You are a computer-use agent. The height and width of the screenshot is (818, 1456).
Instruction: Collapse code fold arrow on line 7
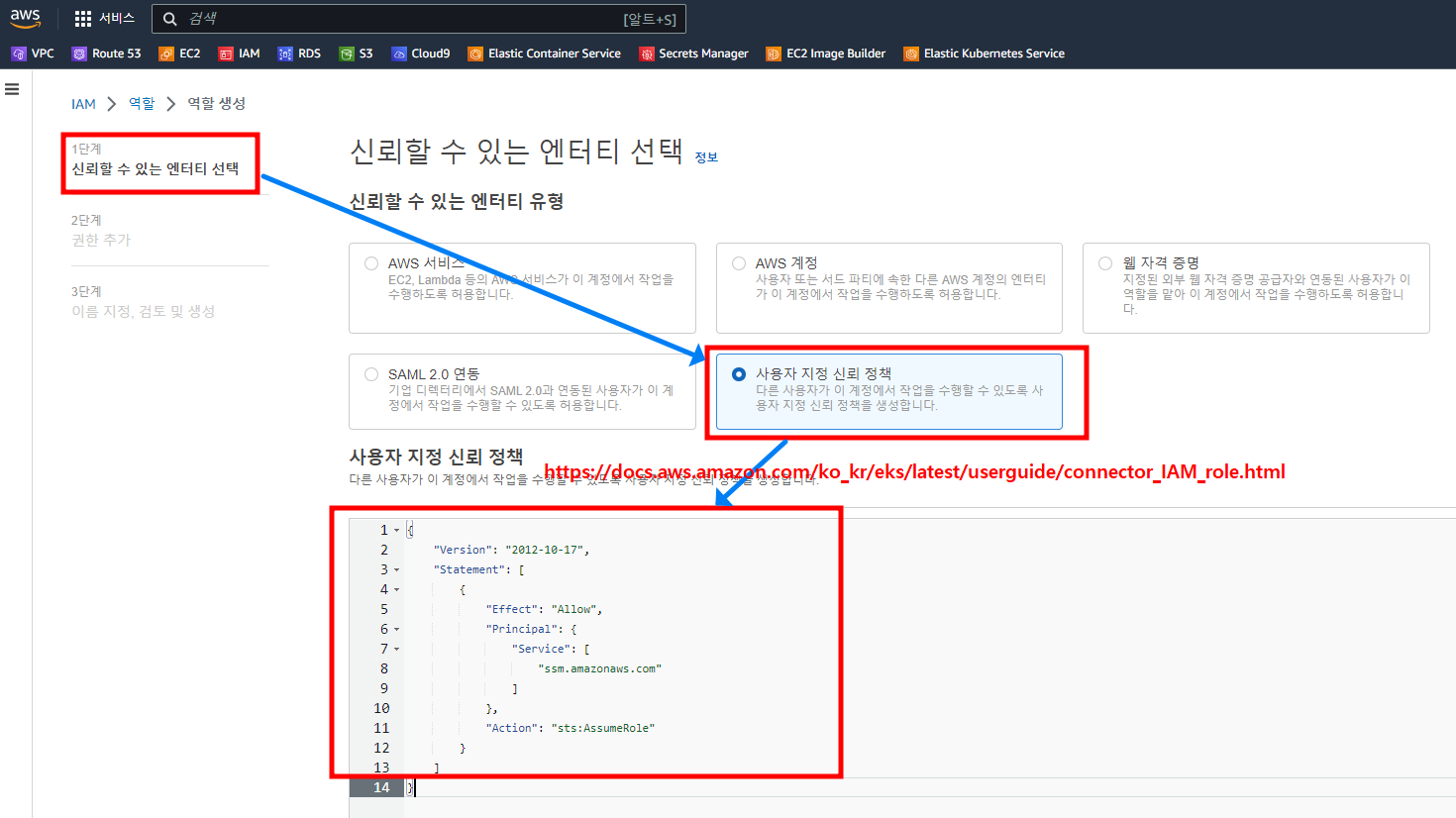click(x=396, y=649)
